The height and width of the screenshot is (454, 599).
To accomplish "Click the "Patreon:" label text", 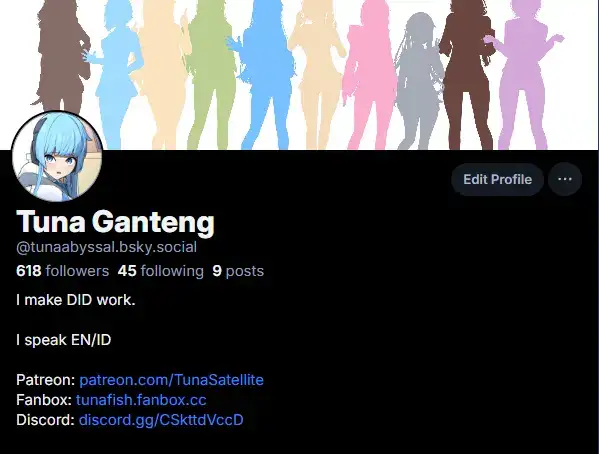I will coord(46,380).
